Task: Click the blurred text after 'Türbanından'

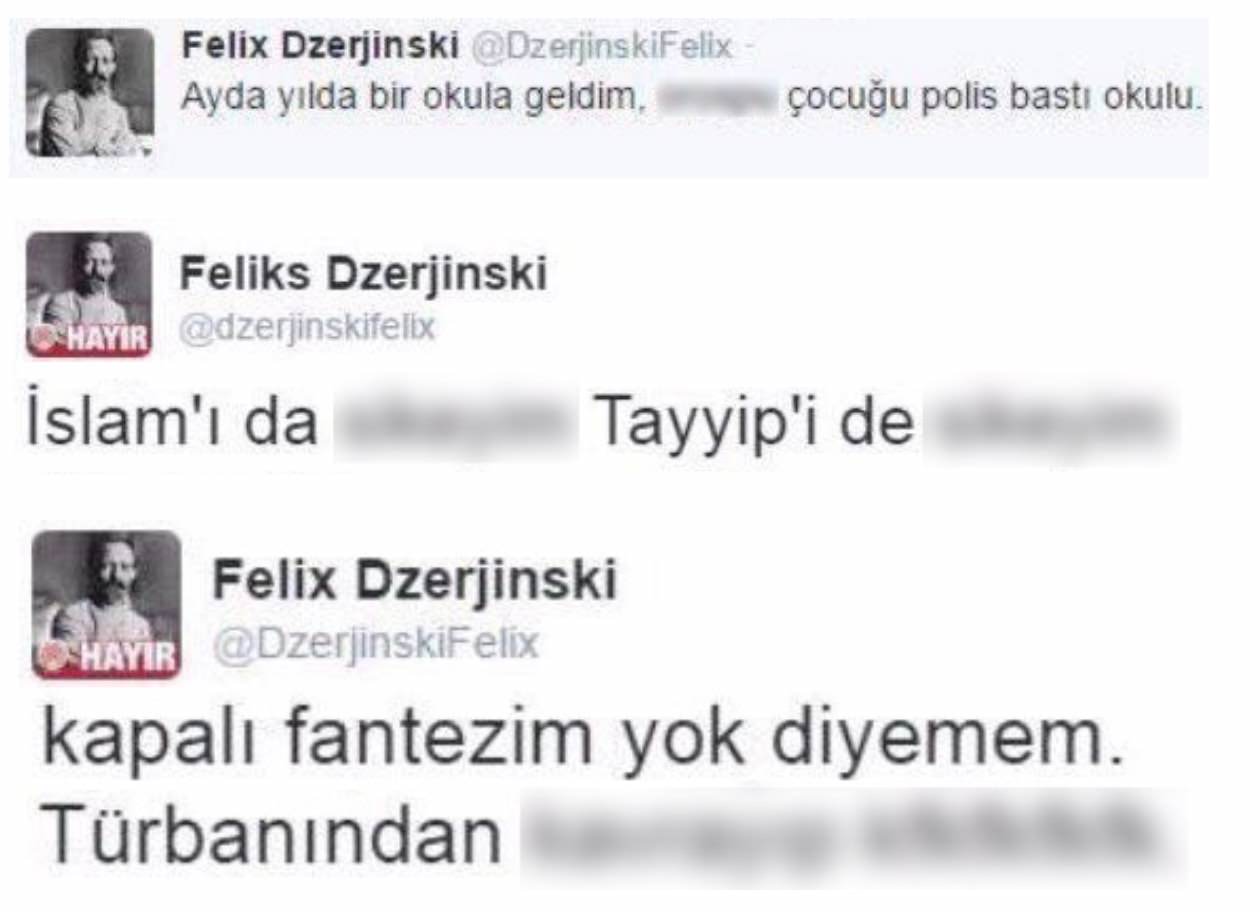Action: coord(852,837)
